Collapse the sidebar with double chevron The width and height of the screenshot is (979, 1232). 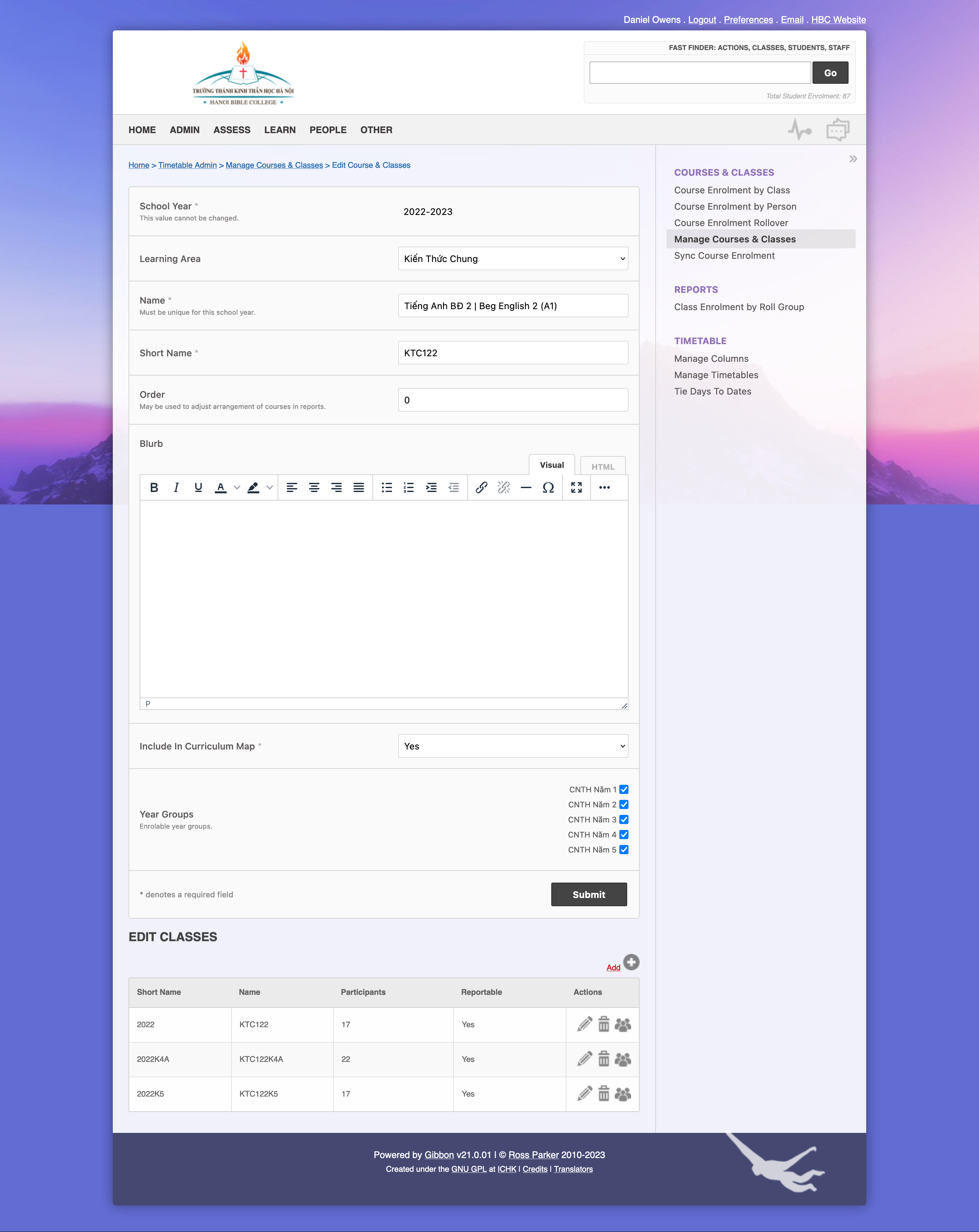(x=853, y=159)
